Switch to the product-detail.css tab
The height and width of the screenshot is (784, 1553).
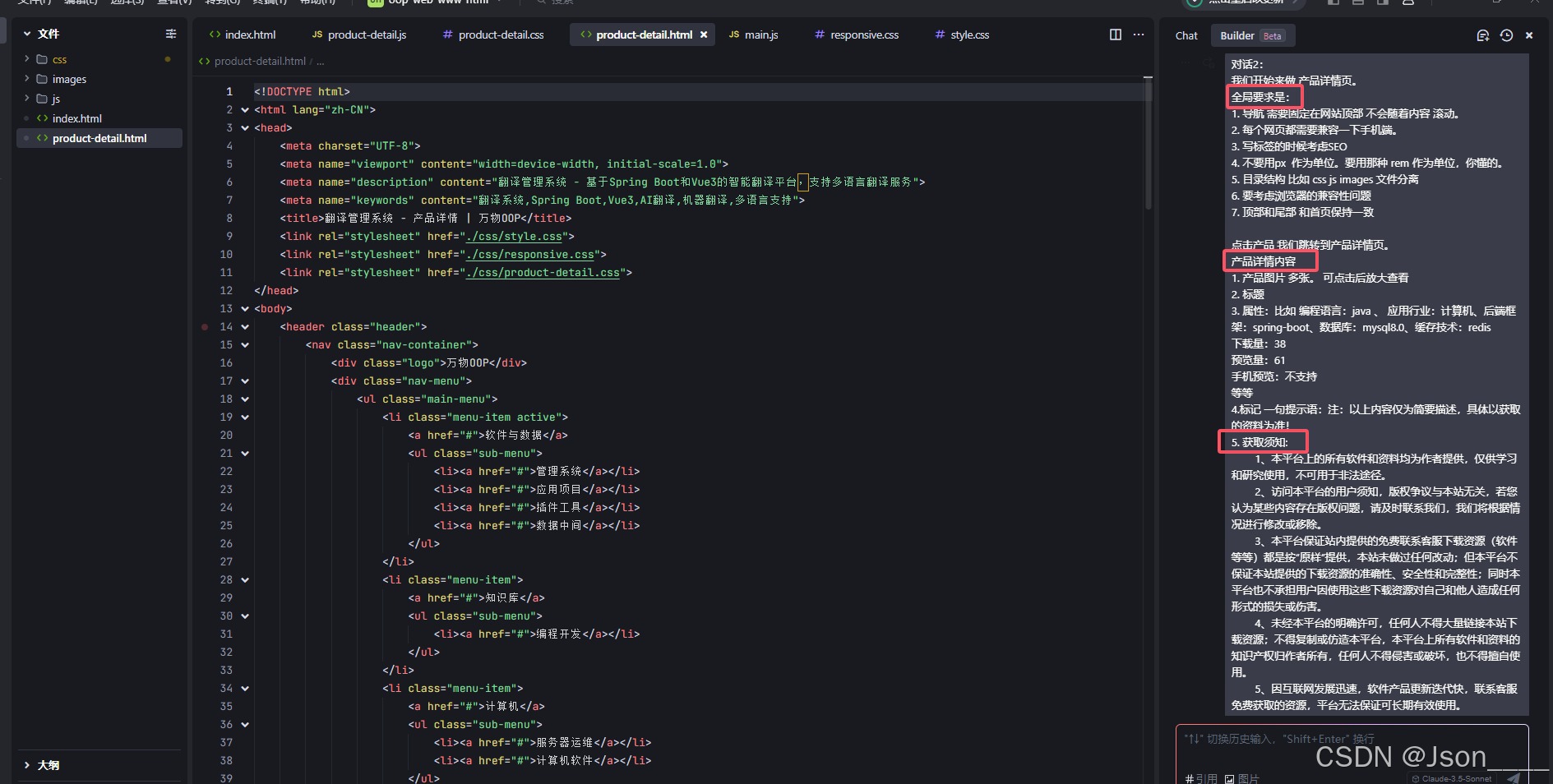(493, 35)
